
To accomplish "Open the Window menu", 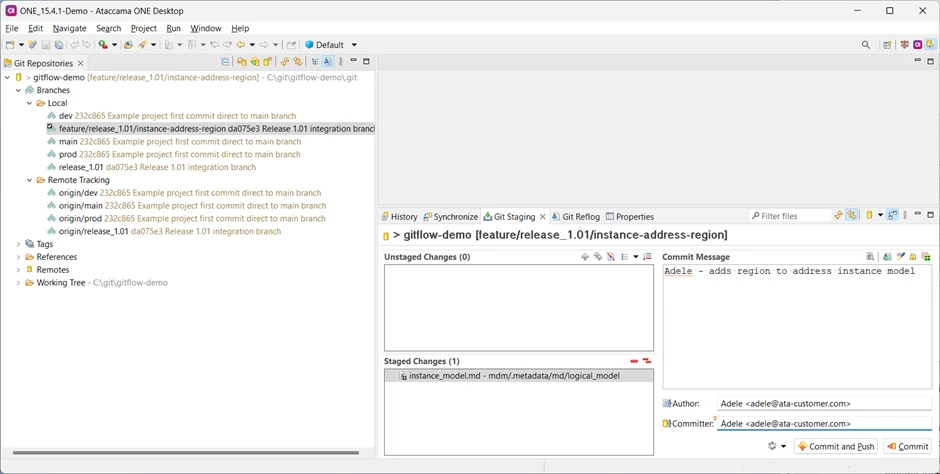I will [x=206, y=28].
